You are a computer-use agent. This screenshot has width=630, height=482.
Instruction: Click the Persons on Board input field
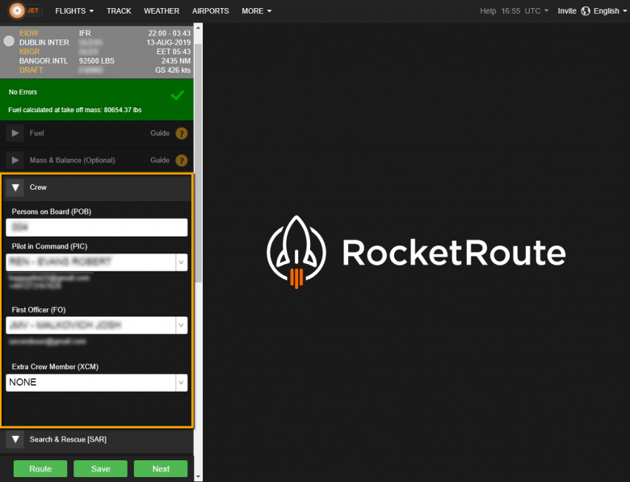tap(96, 227)
